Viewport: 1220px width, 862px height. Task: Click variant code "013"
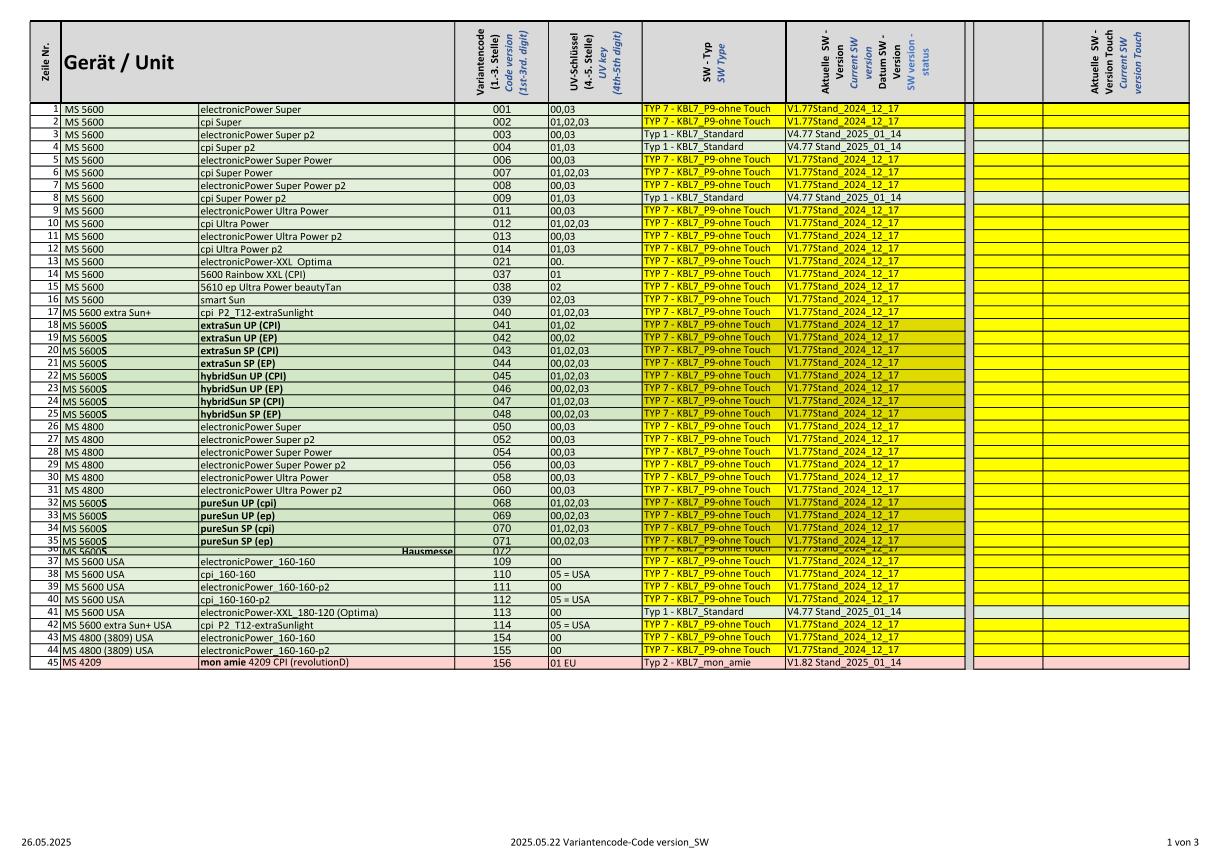pos(502,236)
